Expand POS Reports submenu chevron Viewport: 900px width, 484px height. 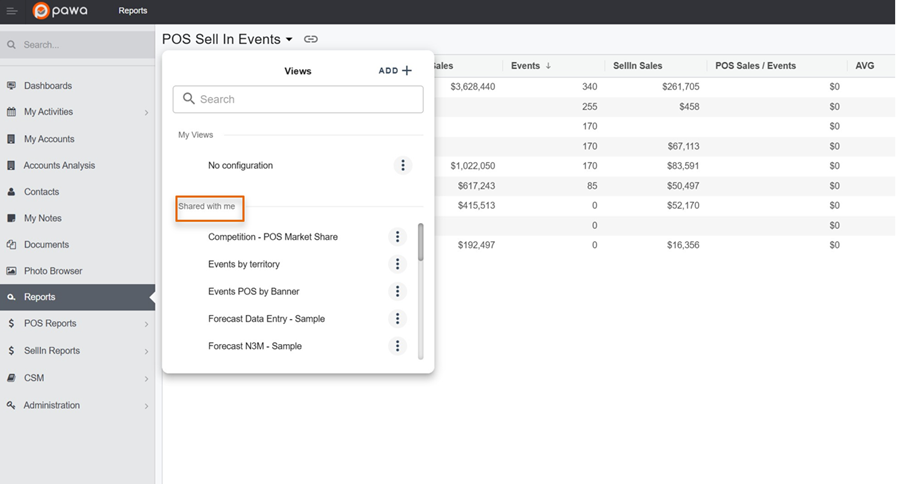146,324
